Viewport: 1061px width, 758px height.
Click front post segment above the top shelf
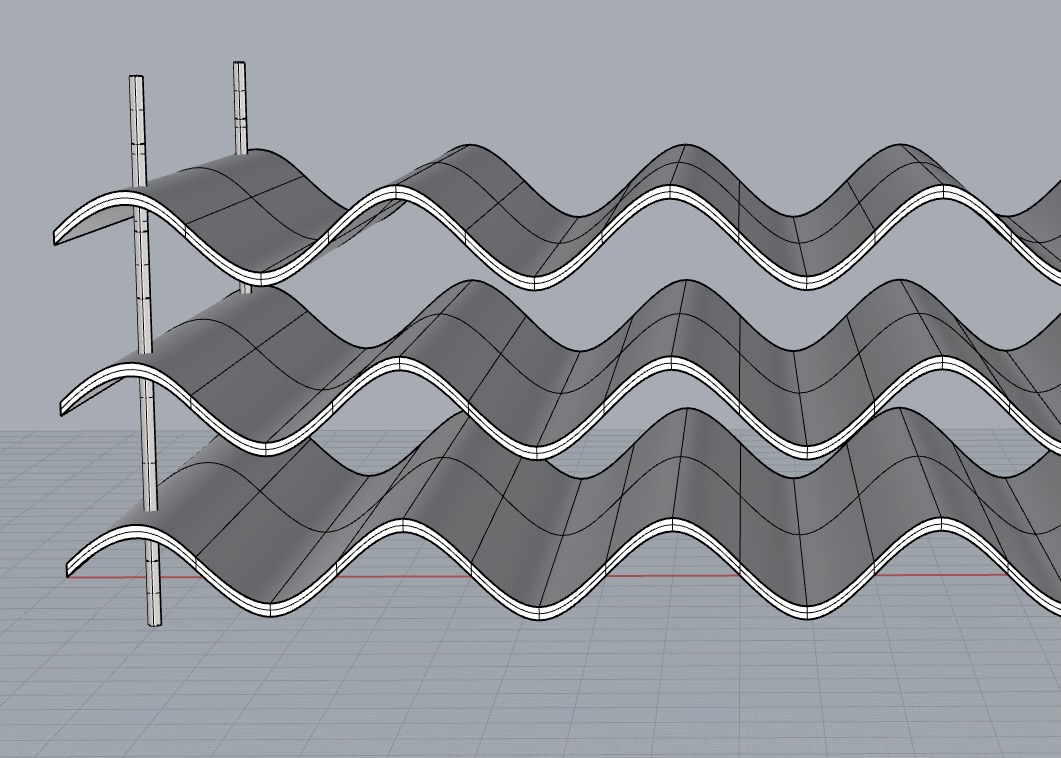tap(137, 130)
